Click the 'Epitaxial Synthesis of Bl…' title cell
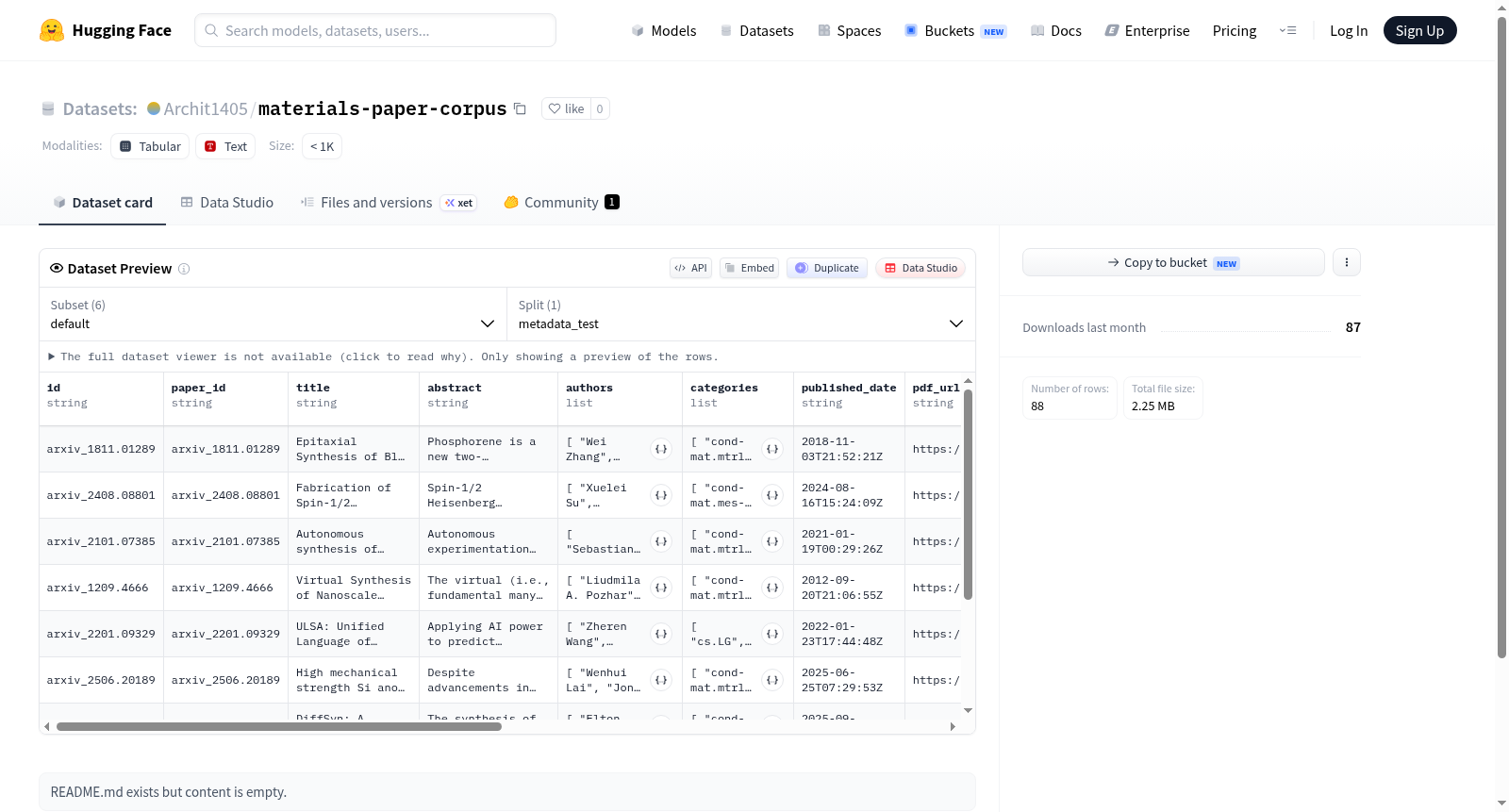1509x812 pixels. pos(354,449)
